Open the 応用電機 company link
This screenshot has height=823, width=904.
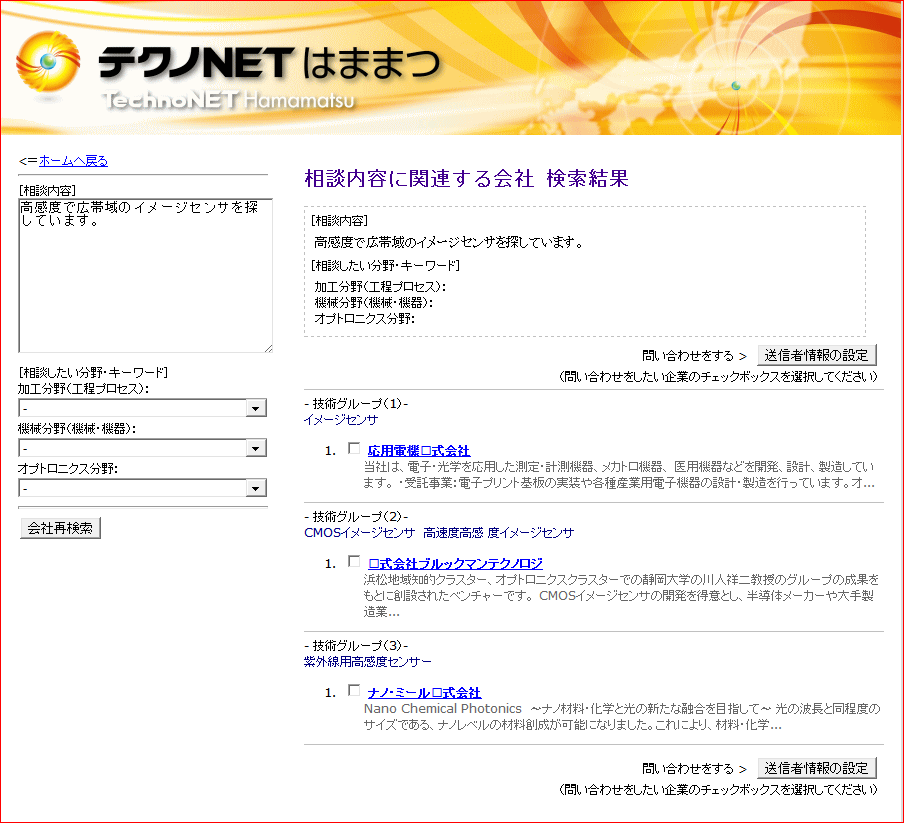[x=418, y=451]
